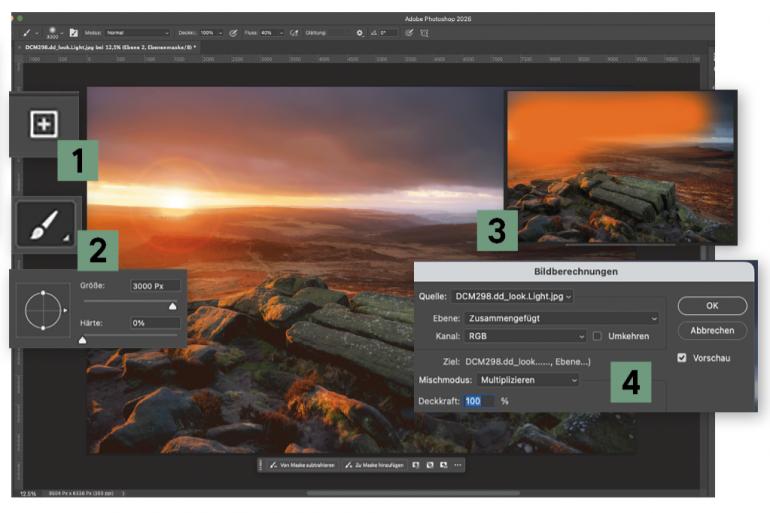The height and width of the screenshot is (513, 770).
Task: Open the Fluss 40% dropdown
Action: pyautogui.click(x=272, y=33)
